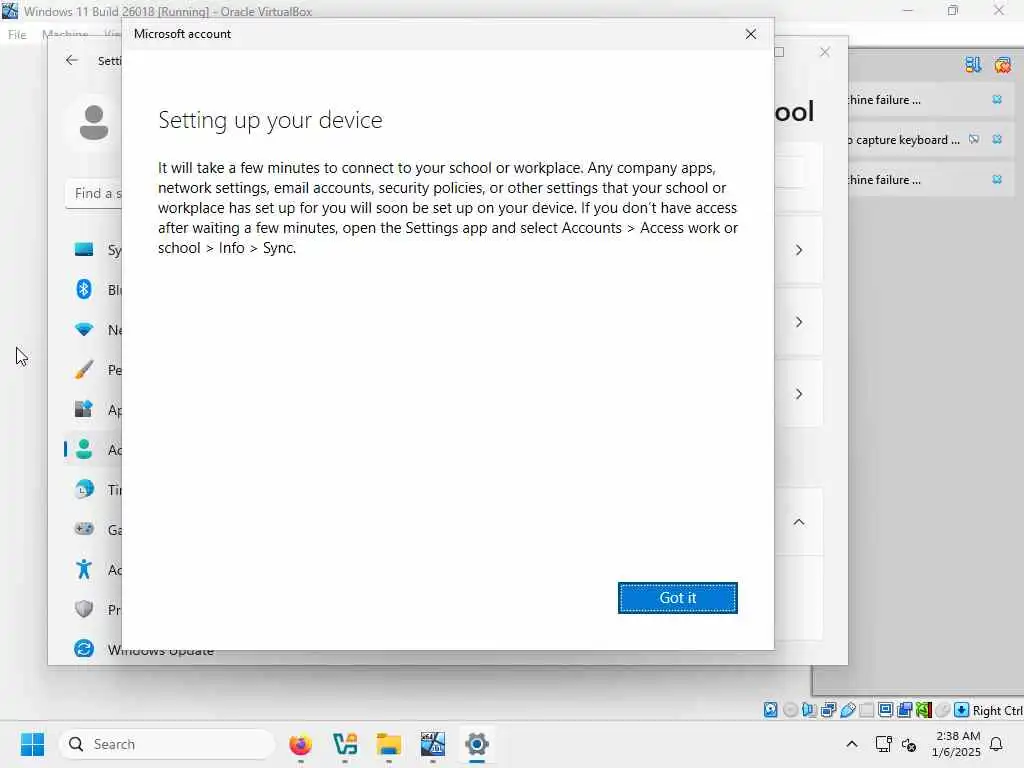Viewport: 1024px width, 768px height.
Task: Click the VirtualBox hard disk status icon
Action: pos(771,710)
